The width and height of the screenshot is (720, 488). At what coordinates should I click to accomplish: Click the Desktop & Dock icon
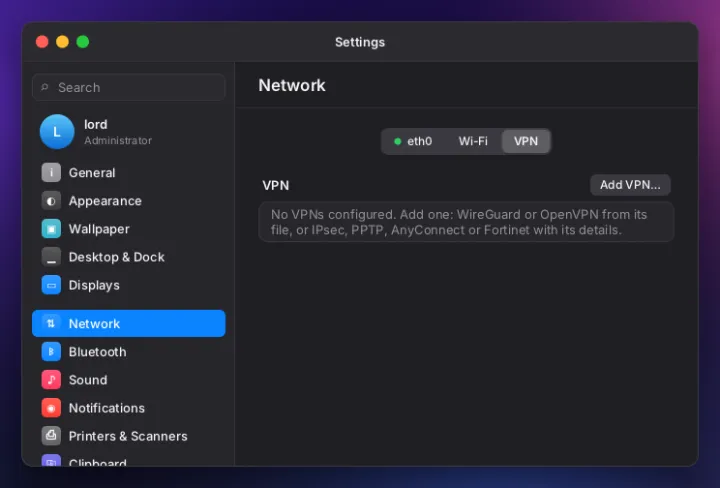click(51, 257)
